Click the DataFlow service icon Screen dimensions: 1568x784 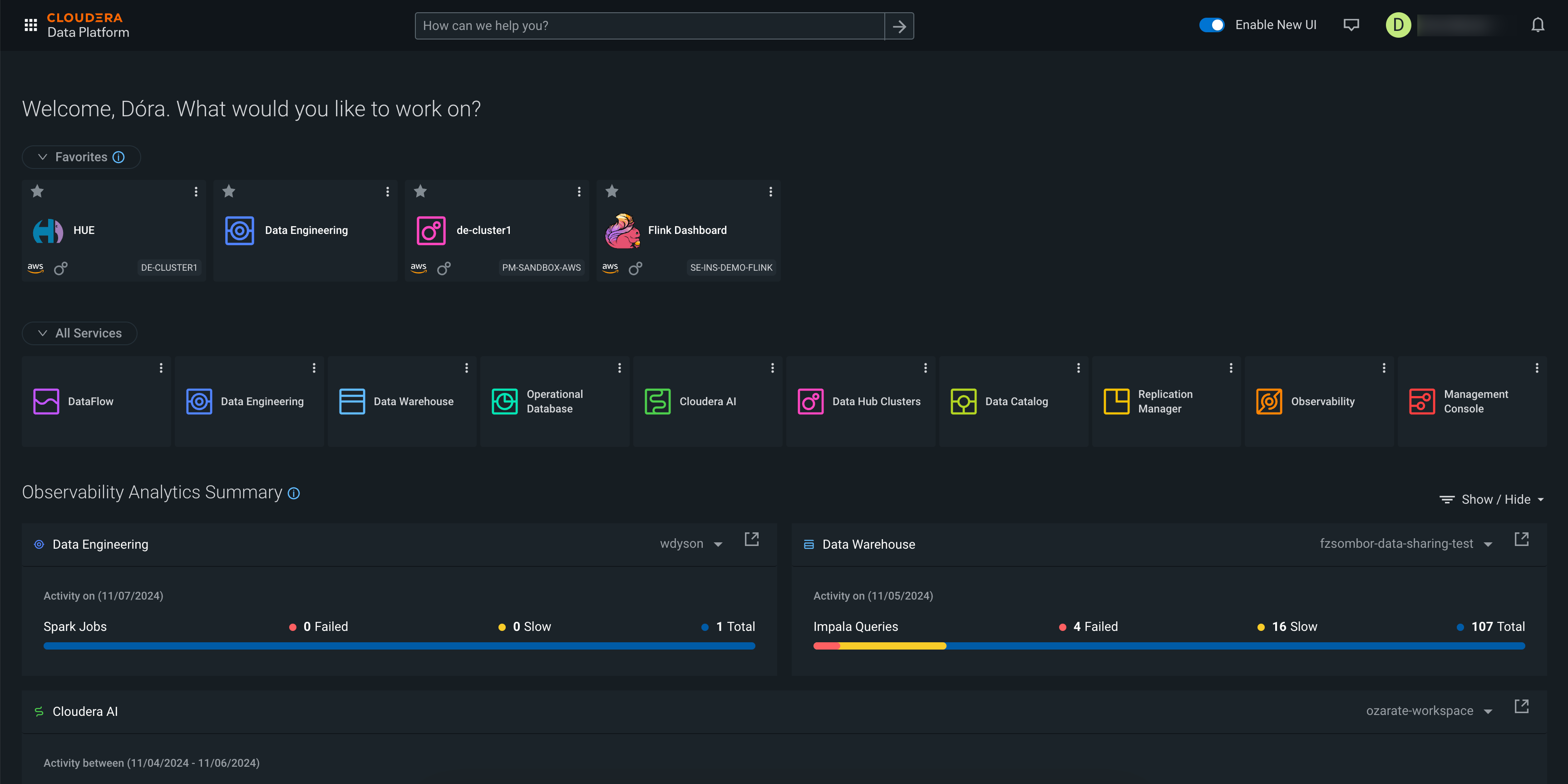[x=47, y=401]
